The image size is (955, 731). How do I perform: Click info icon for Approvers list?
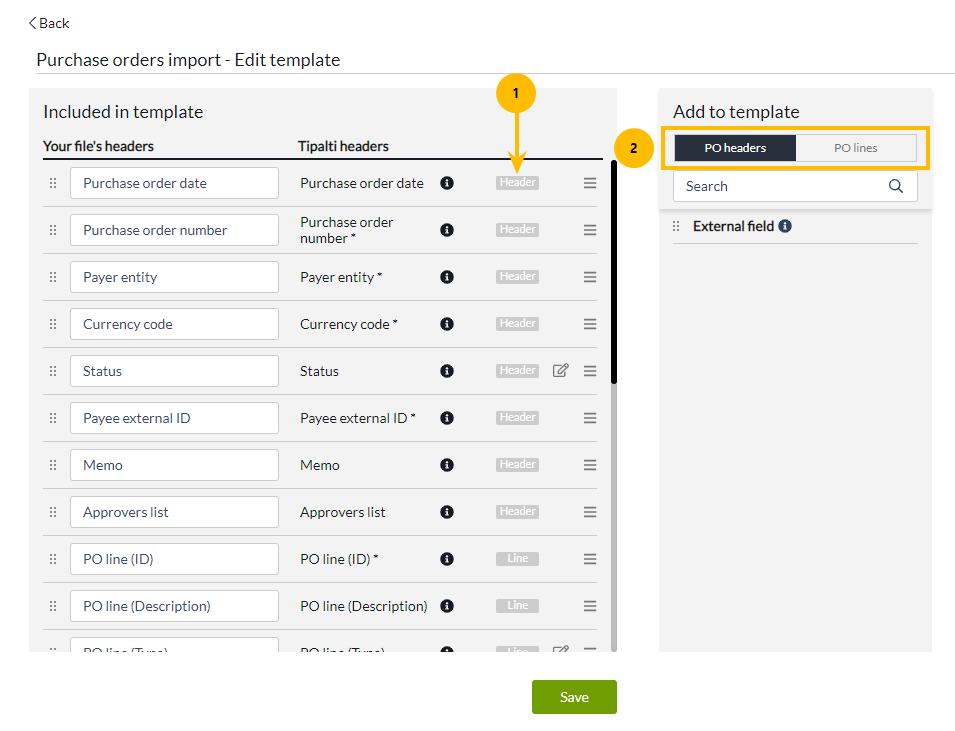tap(447, 512)
